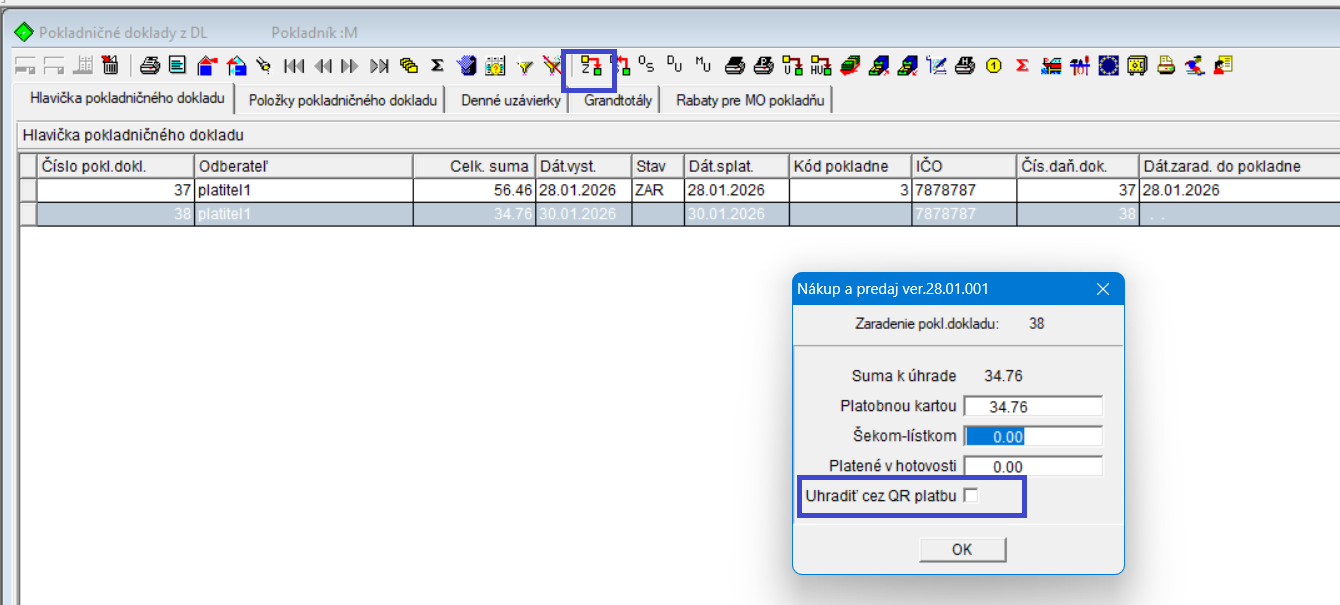Image resolution: width=1340 pixels, height=605 pixels.
Task: Click the delete record trash icon
Action: [110, 66]
